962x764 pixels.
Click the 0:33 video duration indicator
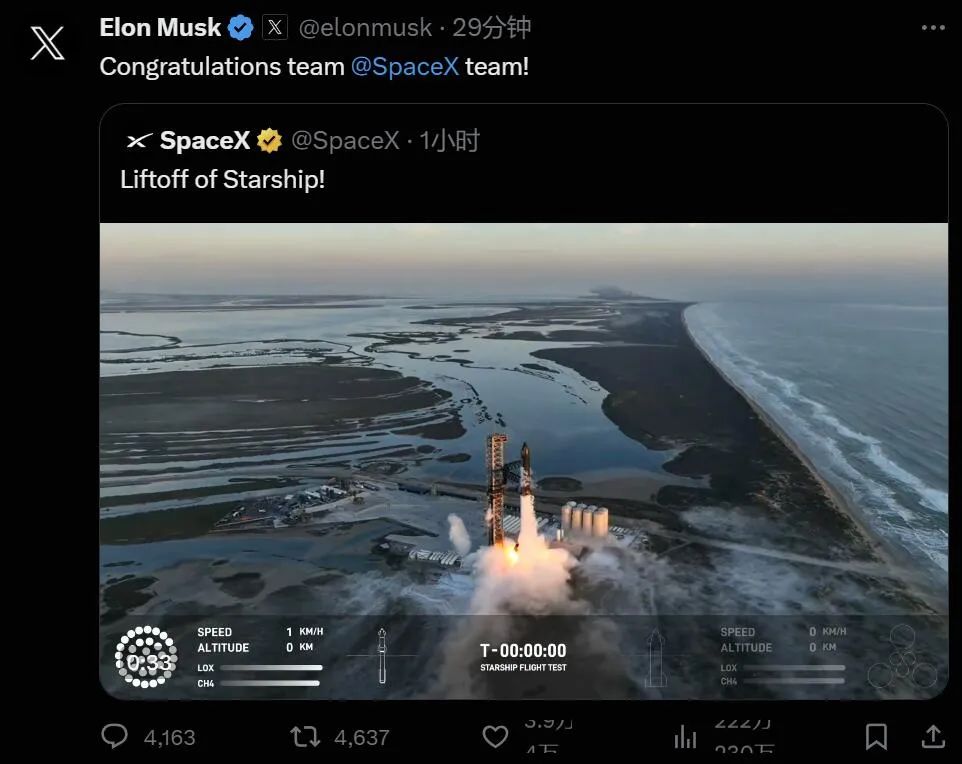(146, 661)
